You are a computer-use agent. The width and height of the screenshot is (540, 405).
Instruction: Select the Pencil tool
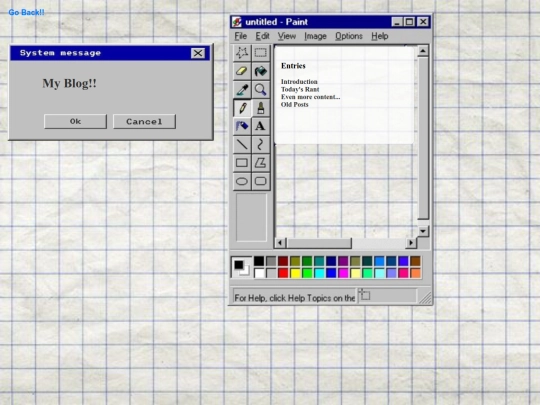click(242, 108)
